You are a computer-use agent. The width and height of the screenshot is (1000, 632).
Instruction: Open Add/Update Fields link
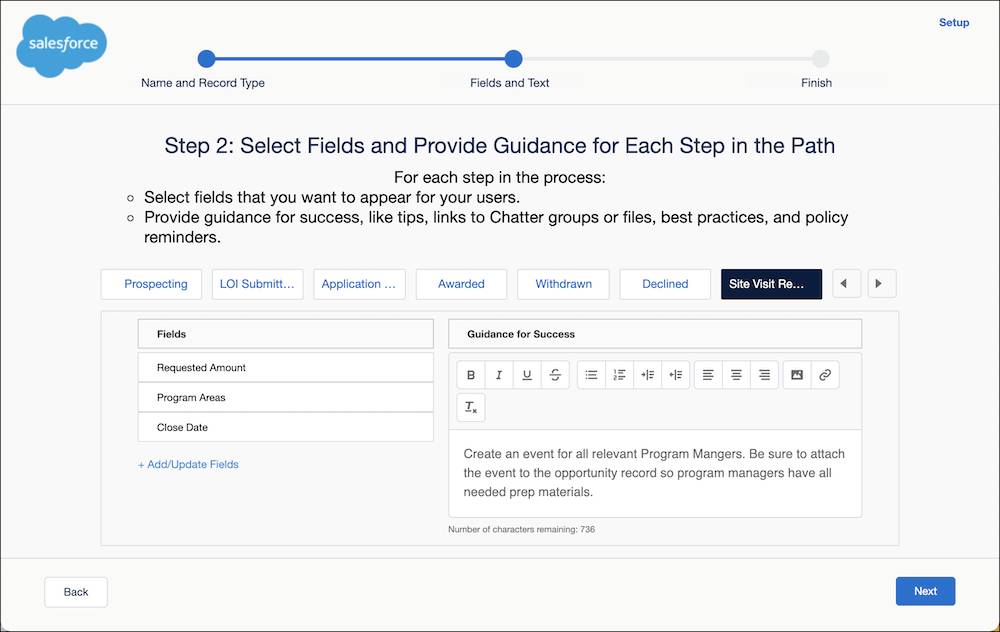click(188, 464)
